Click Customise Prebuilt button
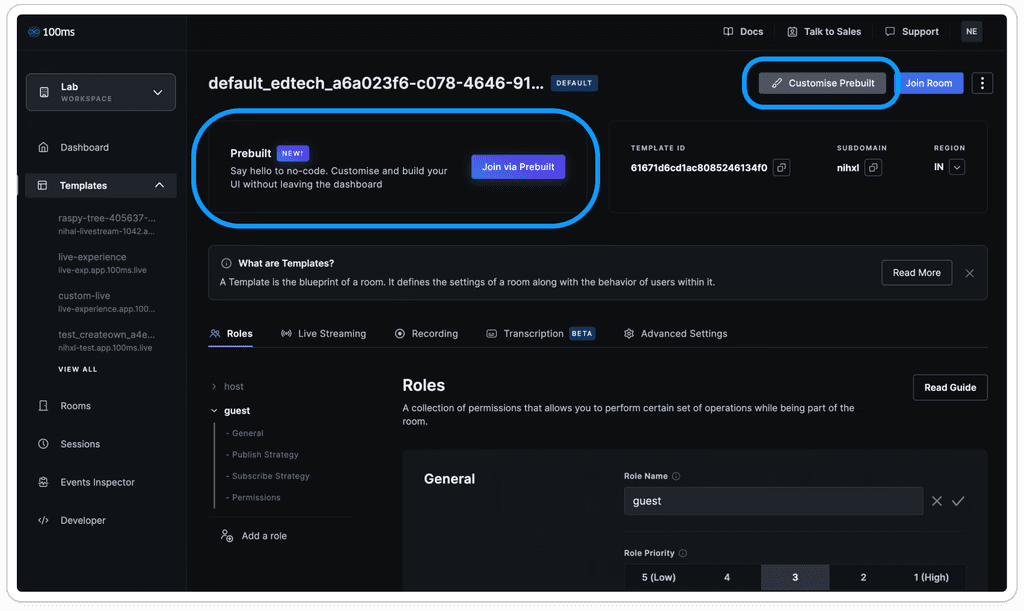1024x611 pixels. pos(822,83)
